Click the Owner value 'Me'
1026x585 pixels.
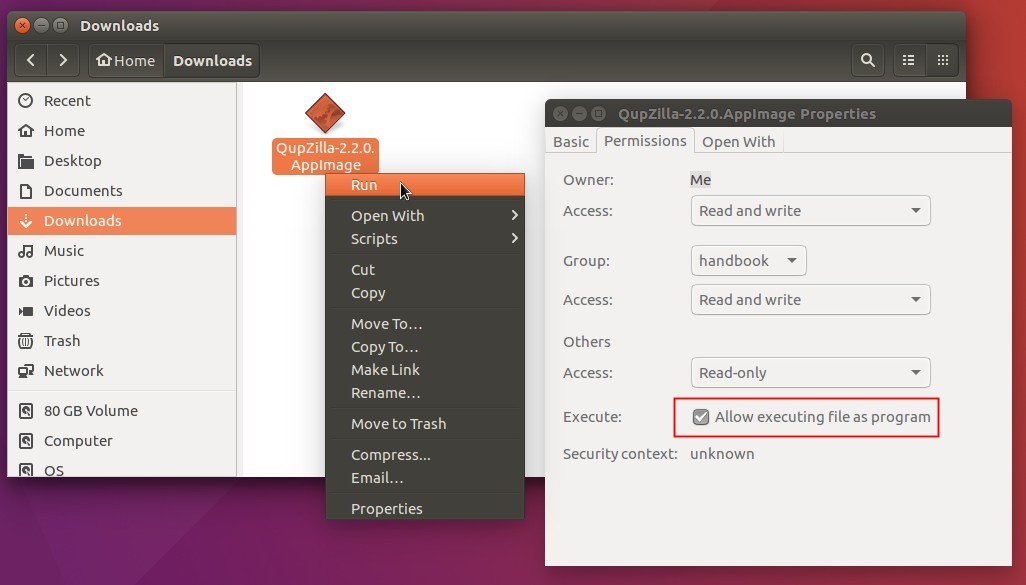[x=700, y=180]
